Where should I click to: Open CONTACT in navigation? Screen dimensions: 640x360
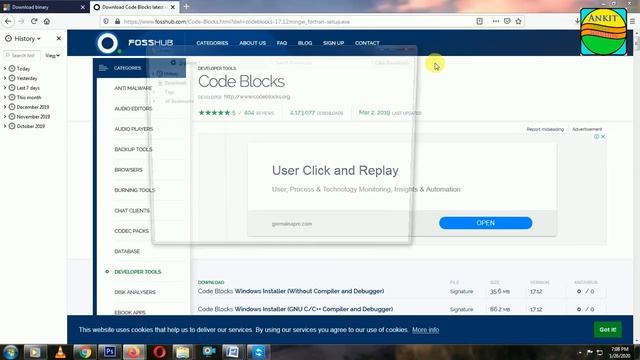point(367,43)
